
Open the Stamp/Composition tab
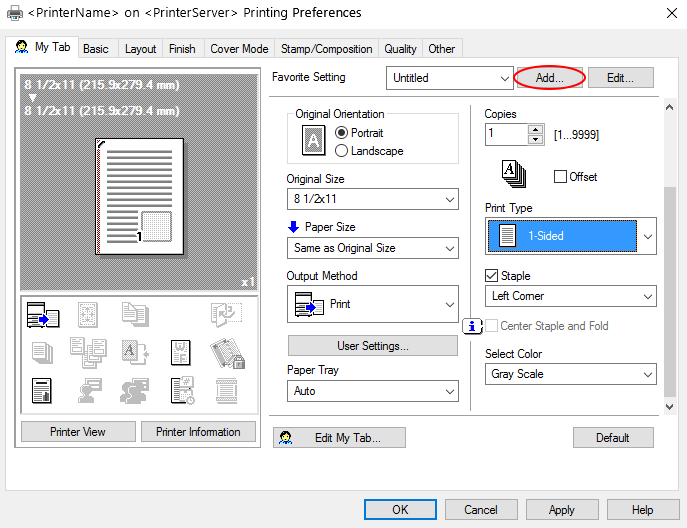click(326, 49)
